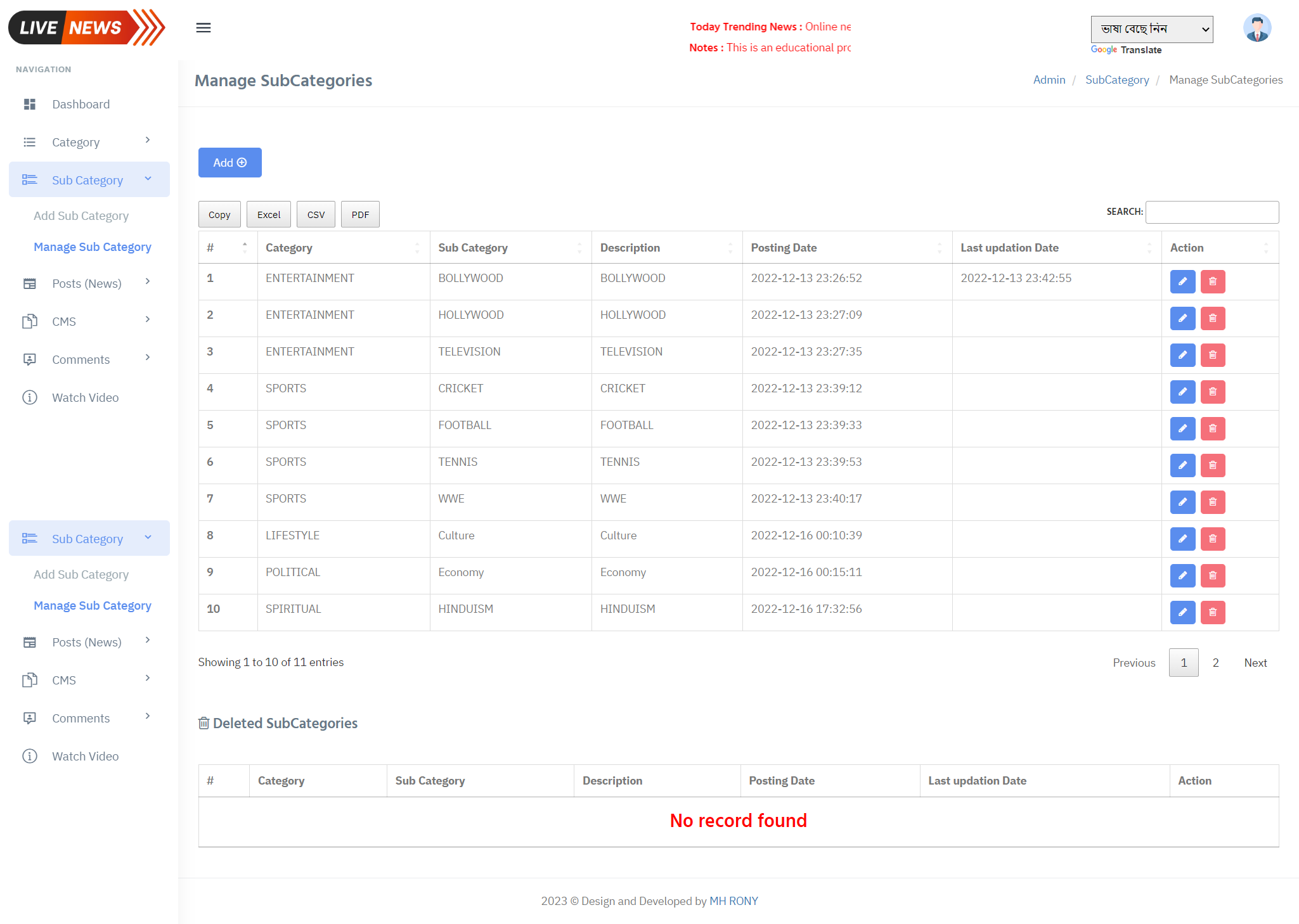Click the edit pencil icon for HINDUISM
1299x924 pixels.
pyautogui.click(x=1182, y=612)
